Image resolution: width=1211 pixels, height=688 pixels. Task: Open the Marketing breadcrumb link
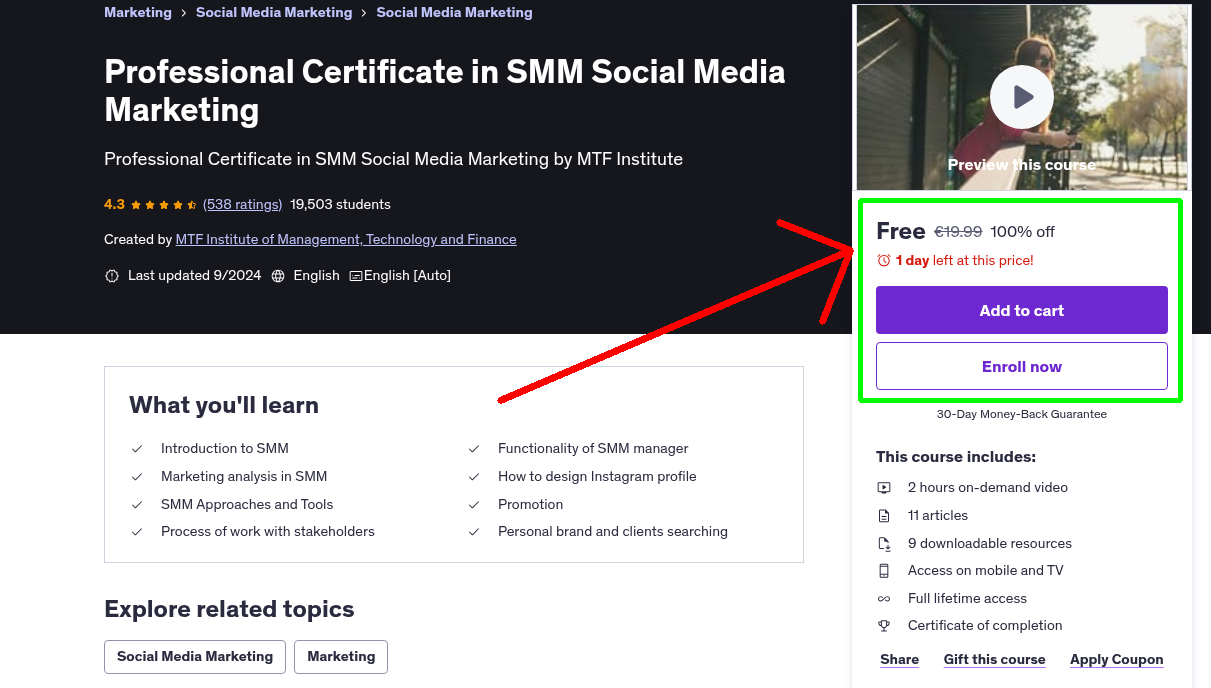tap(138, 12)
